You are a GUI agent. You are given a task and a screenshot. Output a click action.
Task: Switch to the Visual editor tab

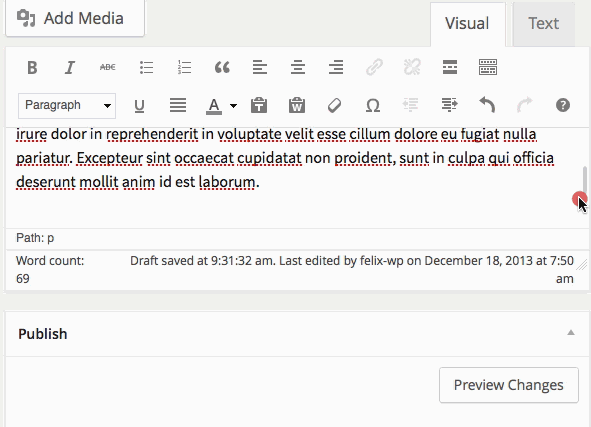pos(467,24)
